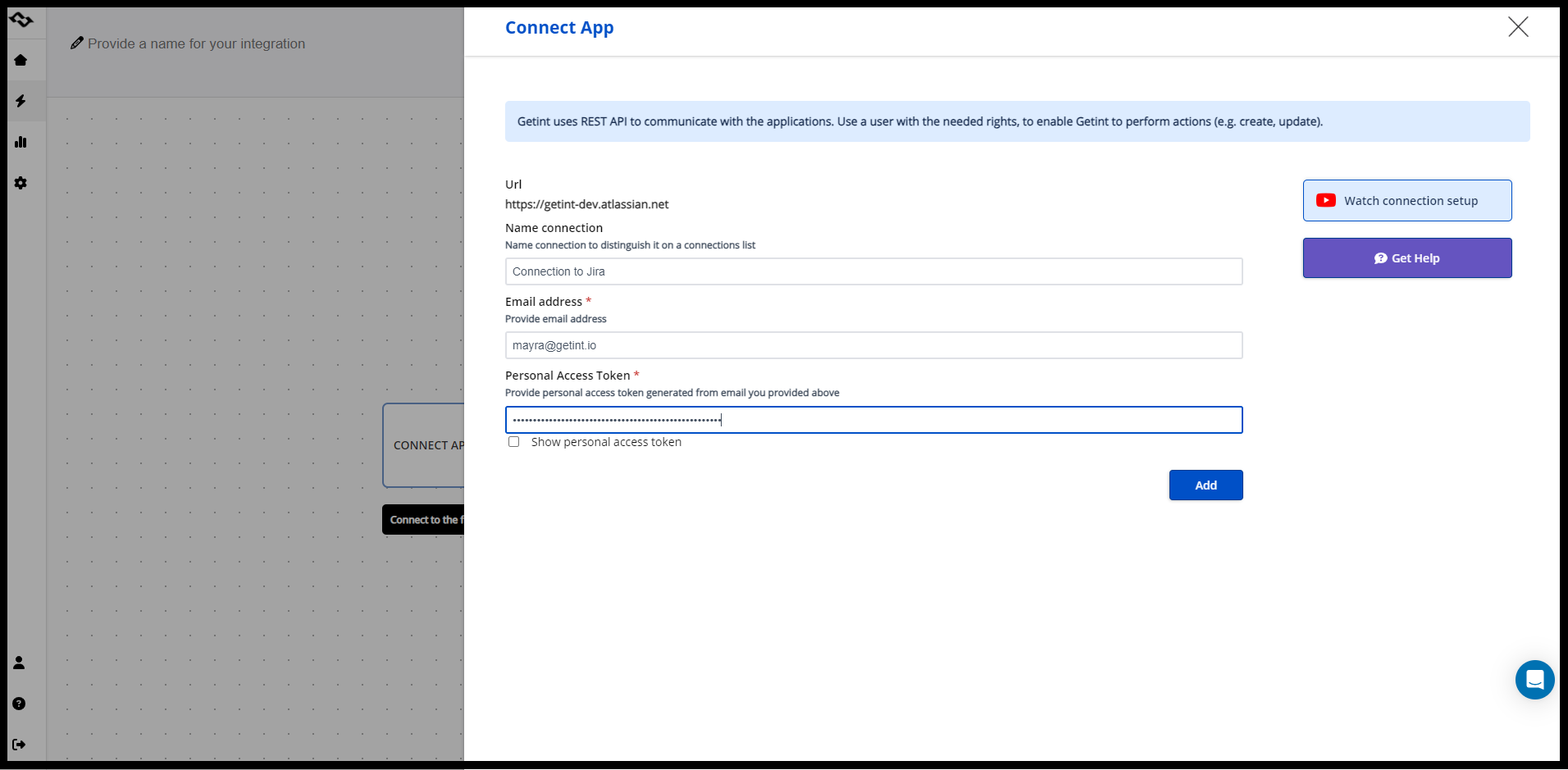Click the Getint logo in the sidebar
Viewport: 1568px width, 770px height.
21,20
